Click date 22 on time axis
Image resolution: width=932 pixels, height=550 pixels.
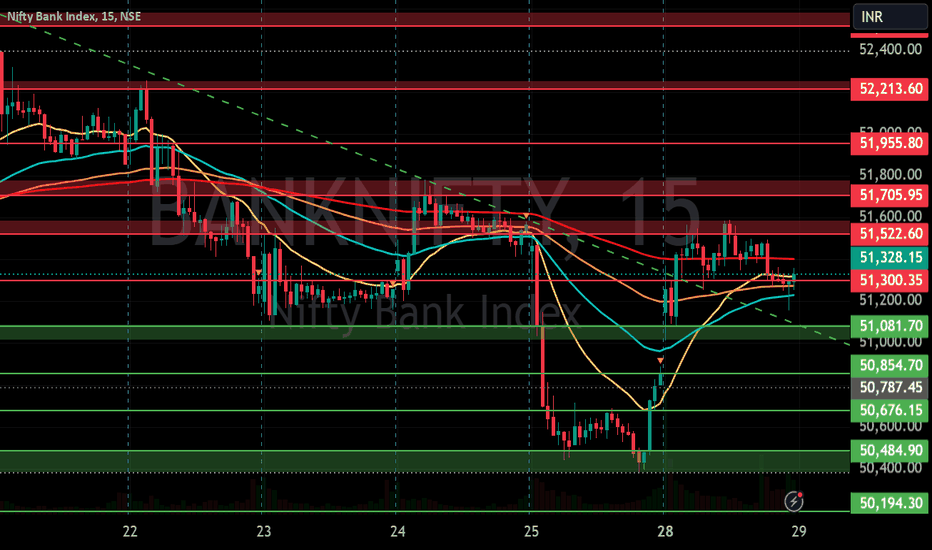(x=130, y=531)
